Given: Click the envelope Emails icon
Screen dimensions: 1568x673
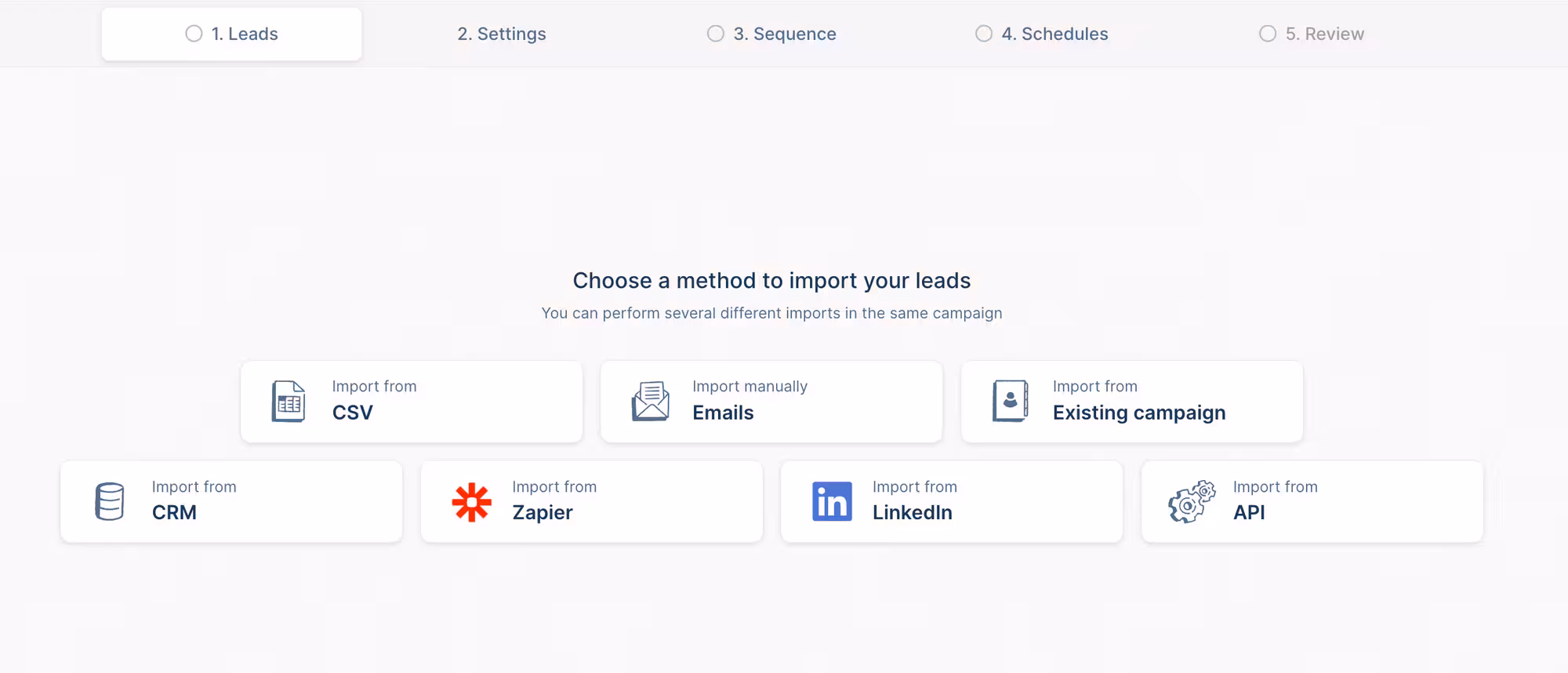Looking at the screenshot, I should 650,402.
